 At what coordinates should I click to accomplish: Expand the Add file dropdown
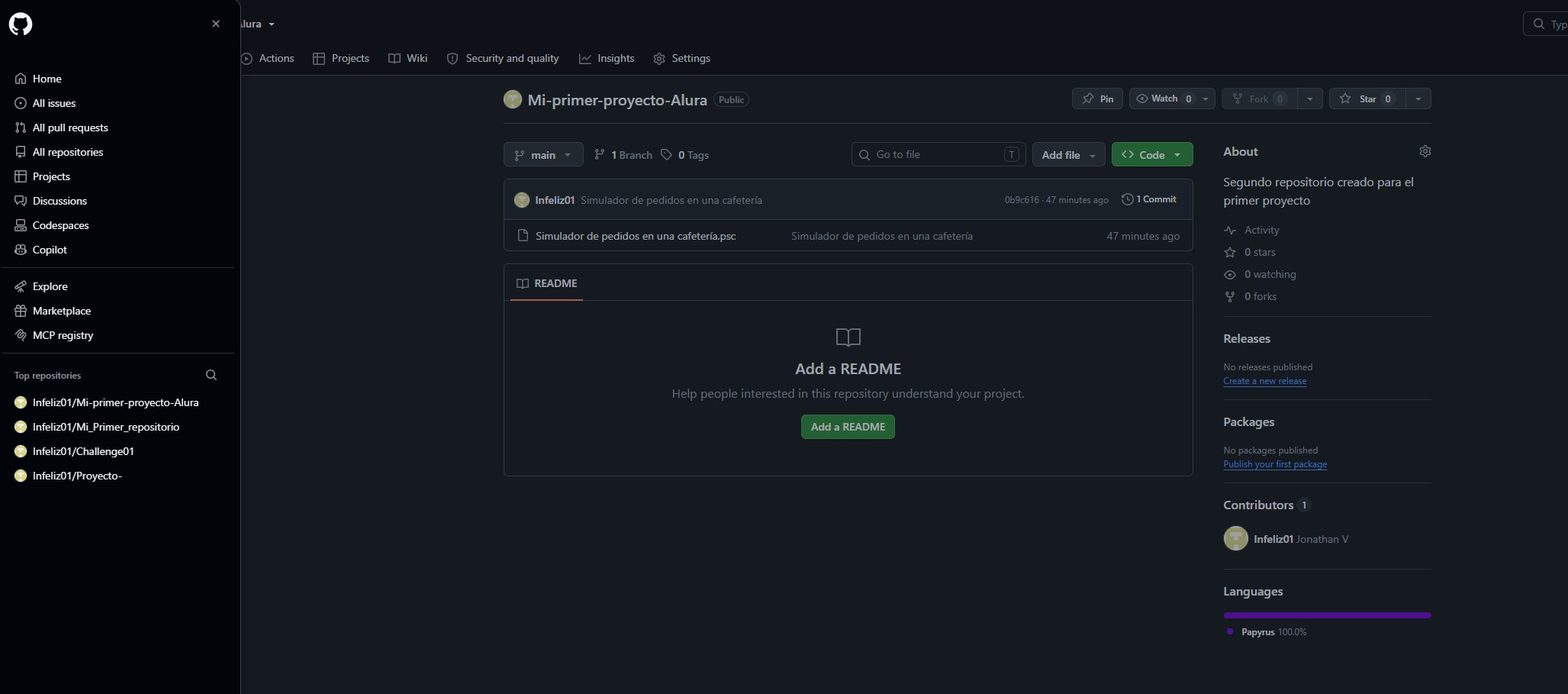[x=1068, y=155]
